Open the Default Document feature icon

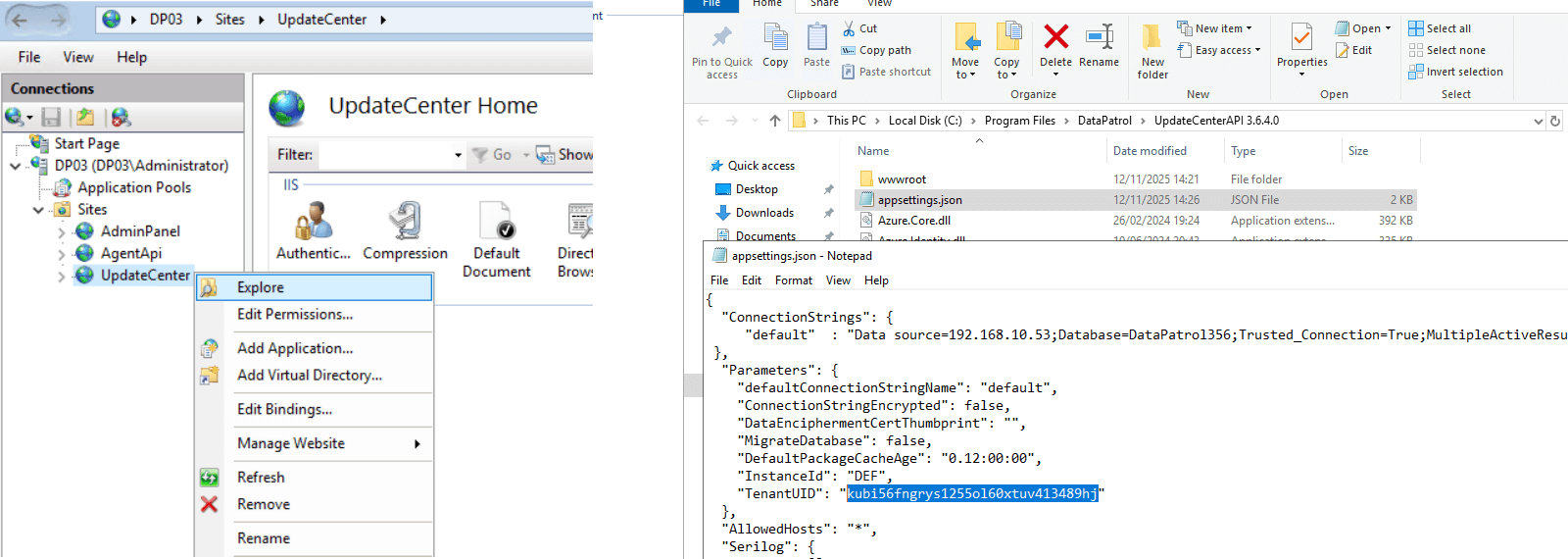pos(497,223)
